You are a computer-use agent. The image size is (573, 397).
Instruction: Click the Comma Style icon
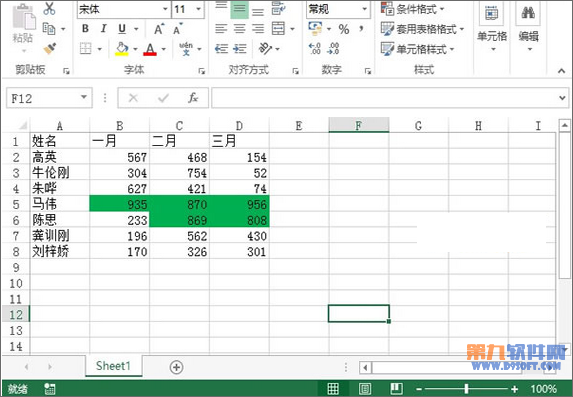[x=361, y=29]
